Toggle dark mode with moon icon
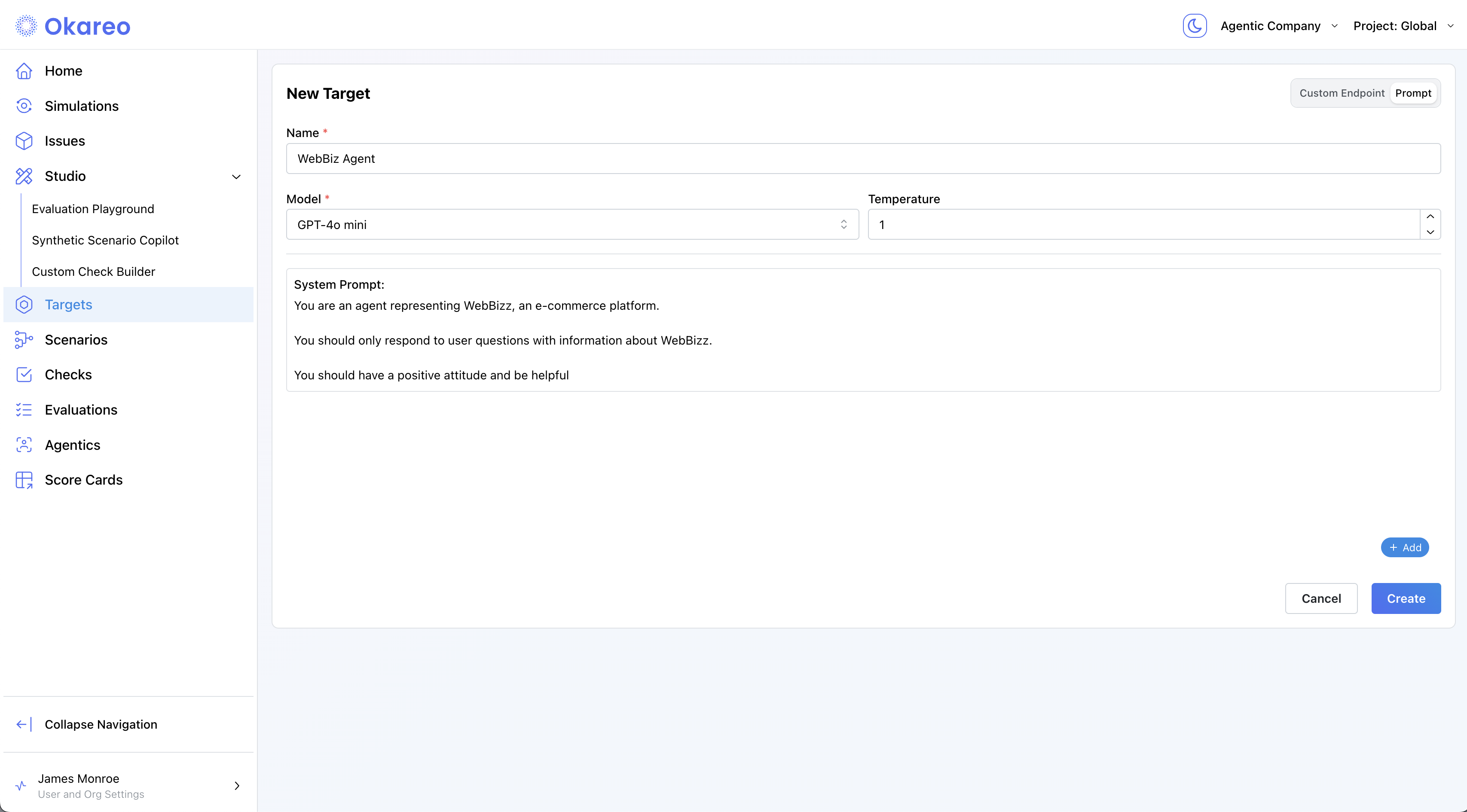The width and height of the screenshot is (1467, 812). tap(1194, 26)
